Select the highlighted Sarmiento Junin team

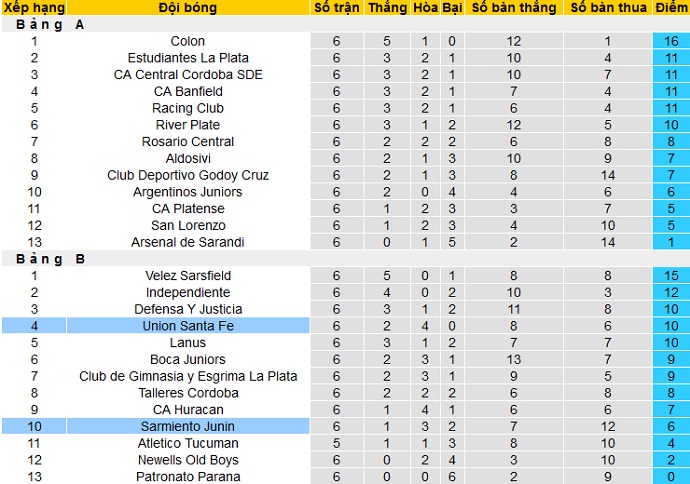coord(188,426)
